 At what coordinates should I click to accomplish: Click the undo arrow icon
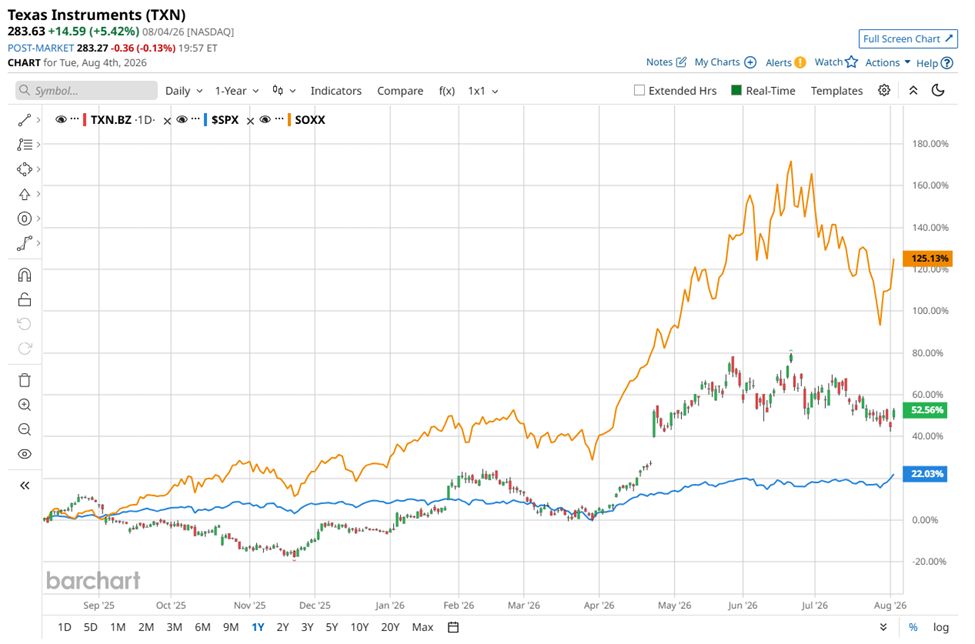pos(24,324)
